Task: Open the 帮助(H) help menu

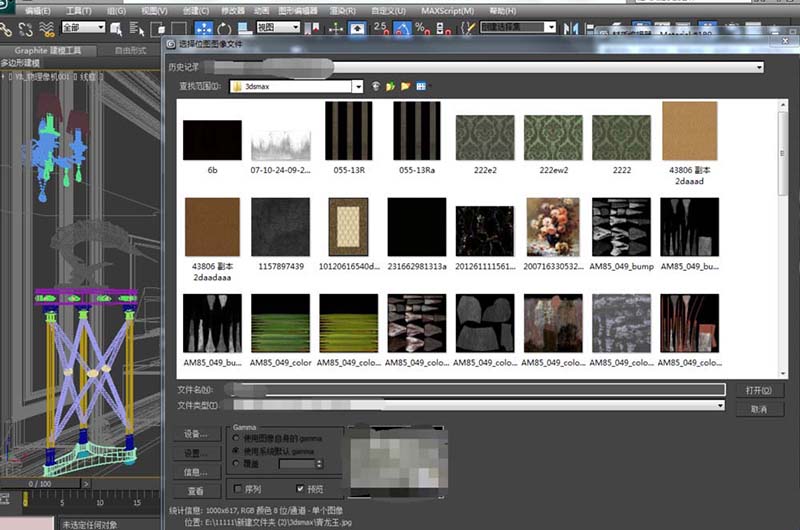Action: pyautogui.click(x=503, y=11)
